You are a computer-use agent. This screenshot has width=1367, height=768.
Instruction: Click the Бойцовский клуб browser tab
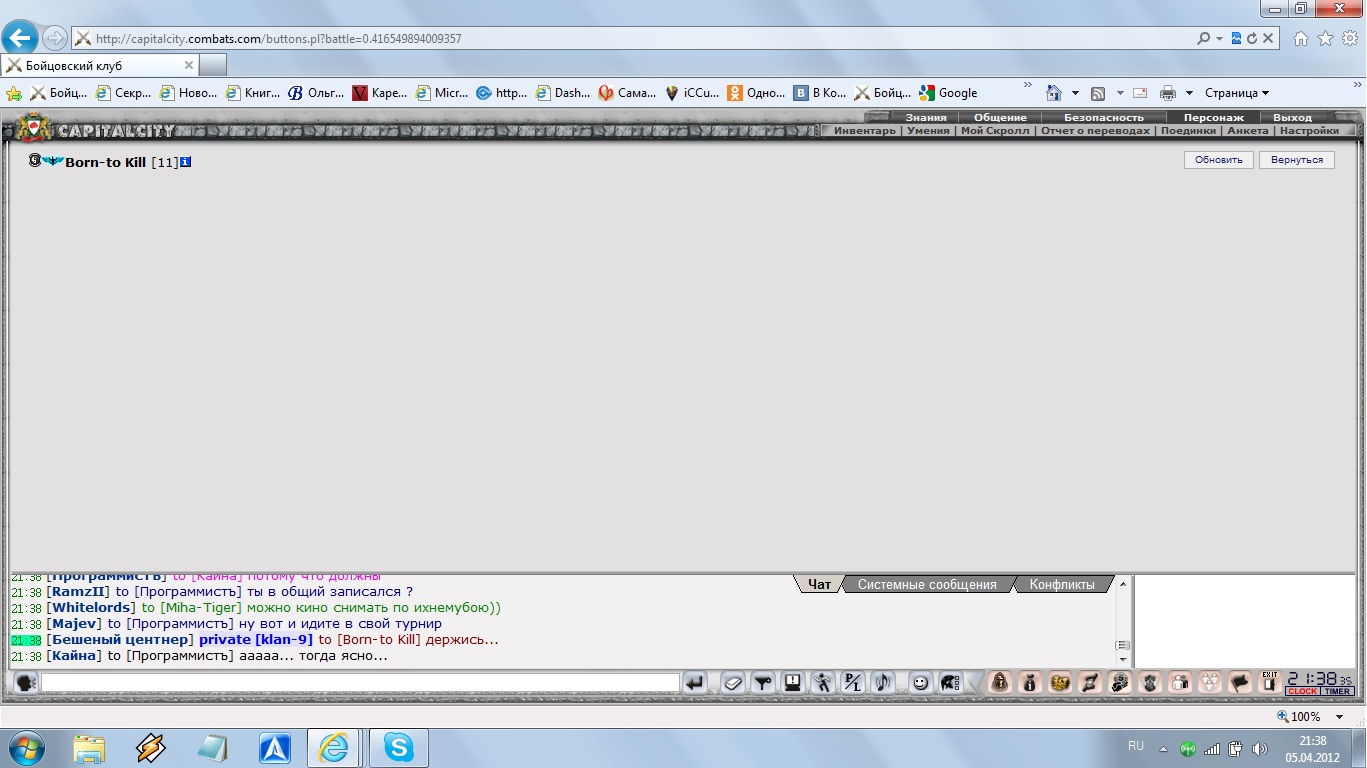[100, 65]
